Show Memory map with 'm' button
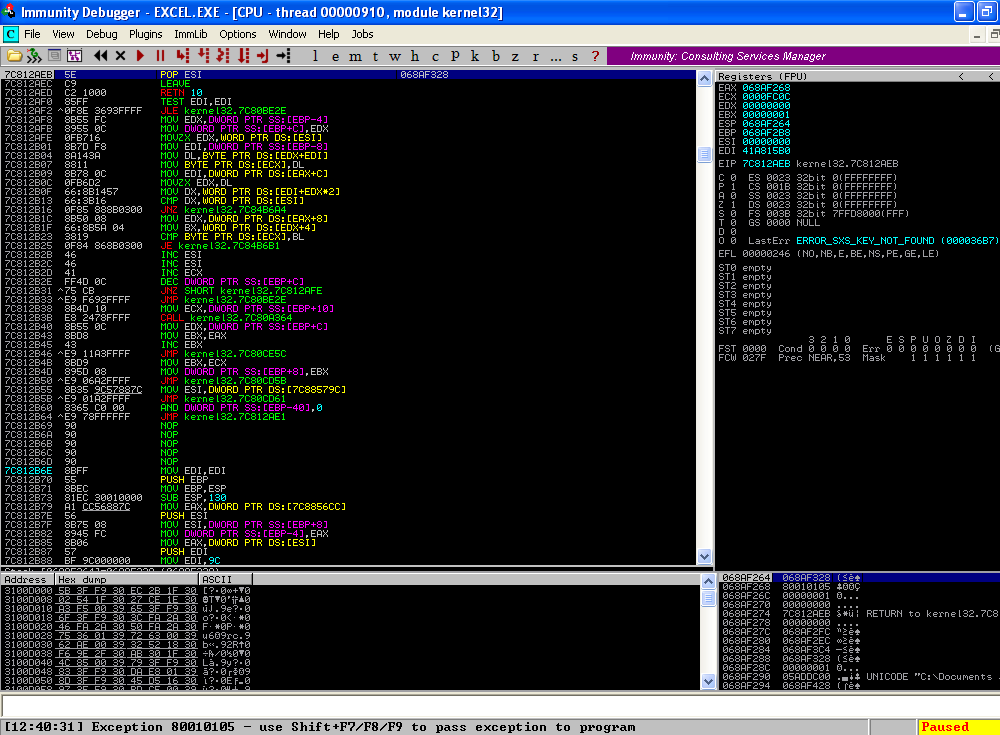Screen dimensions: 1000x735 [x=355, y=56]
